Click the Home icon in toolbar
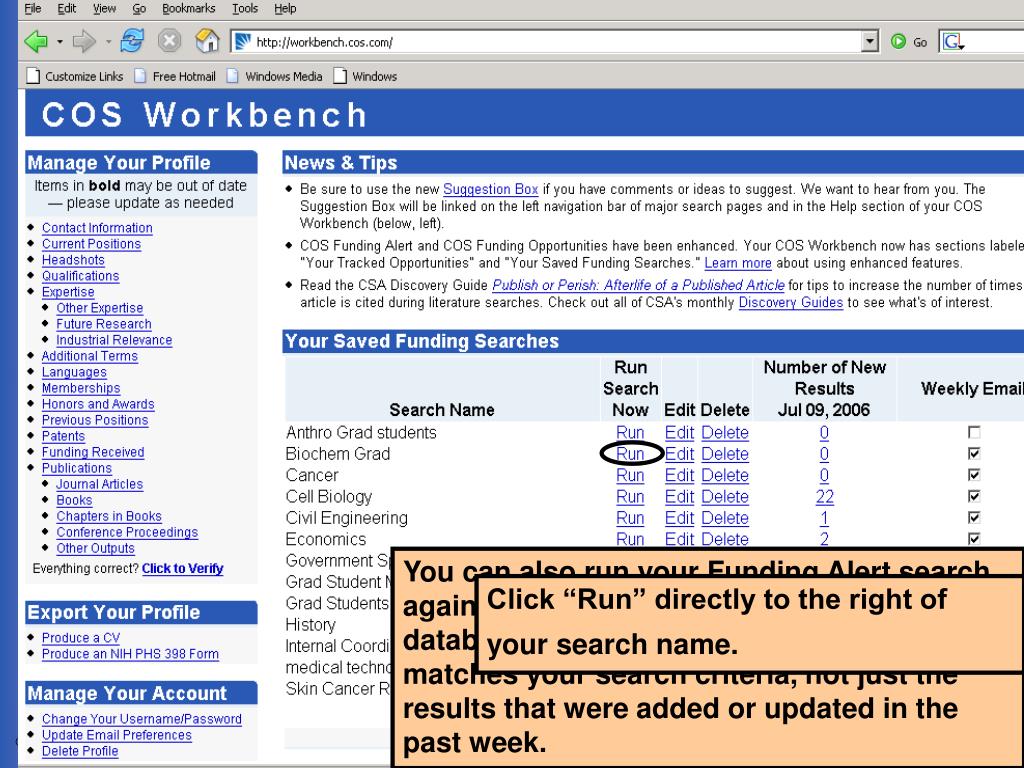The height and width of the screenshot is (768, 1024). pyautogui.click(x=207, y=41)
